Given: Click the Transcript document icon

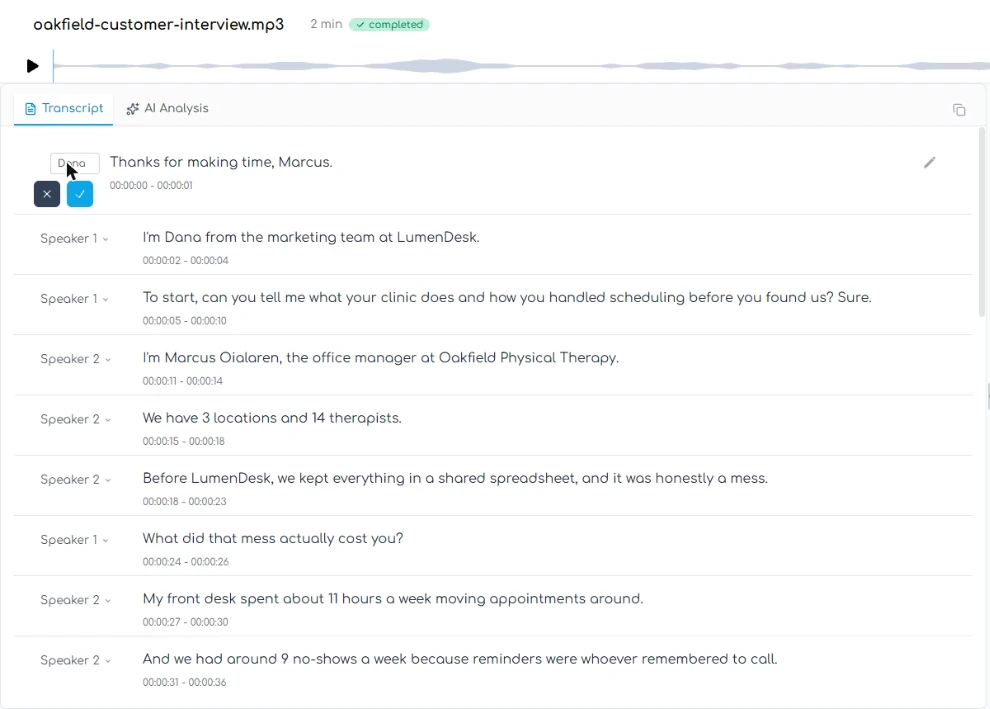Looking at the screenshot, I should [30, 109].
